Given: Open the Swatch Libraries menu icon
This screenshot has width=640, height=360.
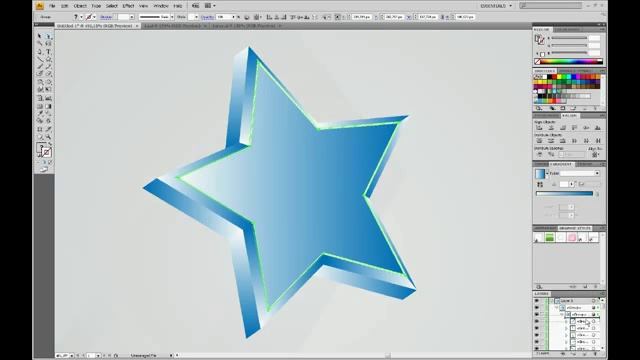Looking at the screenshot, I should pos(539,109).
